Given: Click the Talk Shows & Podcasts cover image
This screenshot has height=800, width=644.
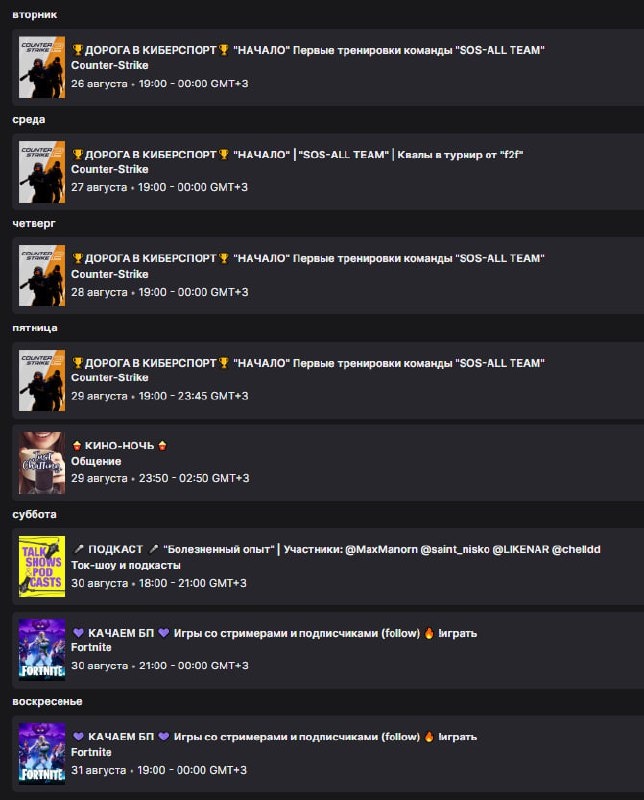Looking at the screenshot, I should 42,566.
